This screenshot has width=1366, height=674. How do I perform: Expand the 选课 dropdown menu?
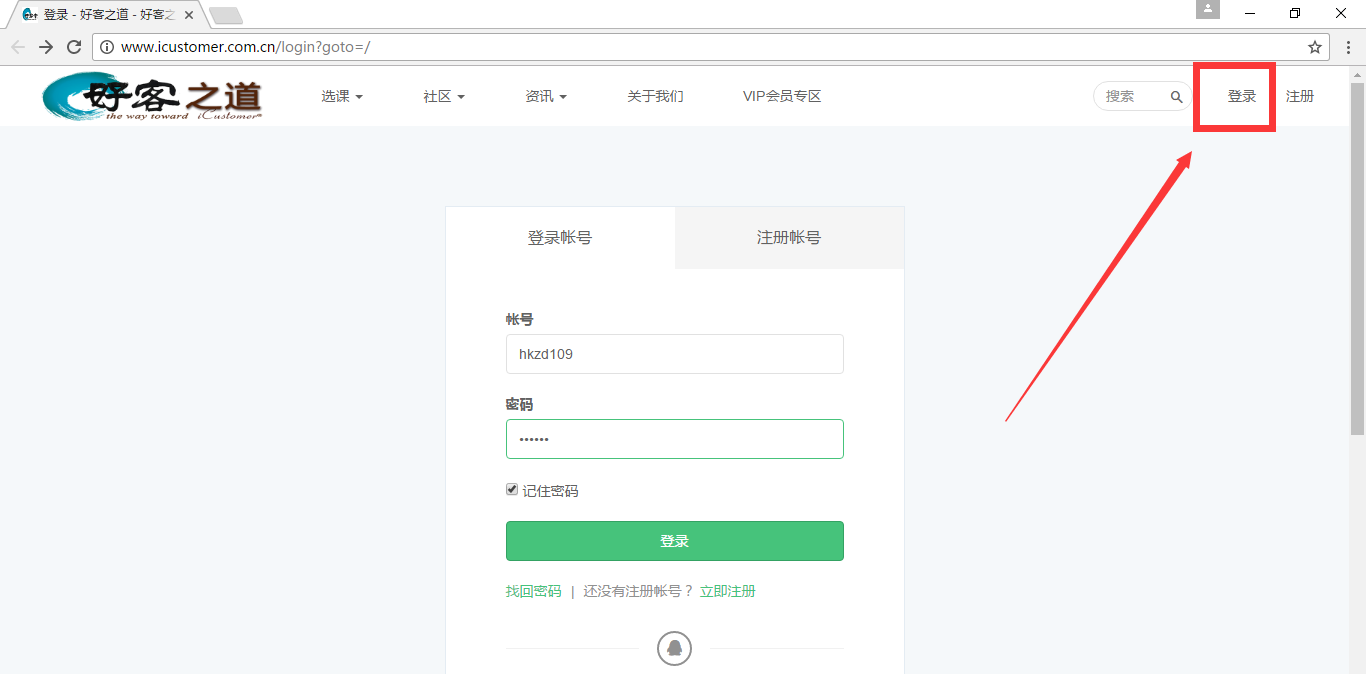(341, 97)
